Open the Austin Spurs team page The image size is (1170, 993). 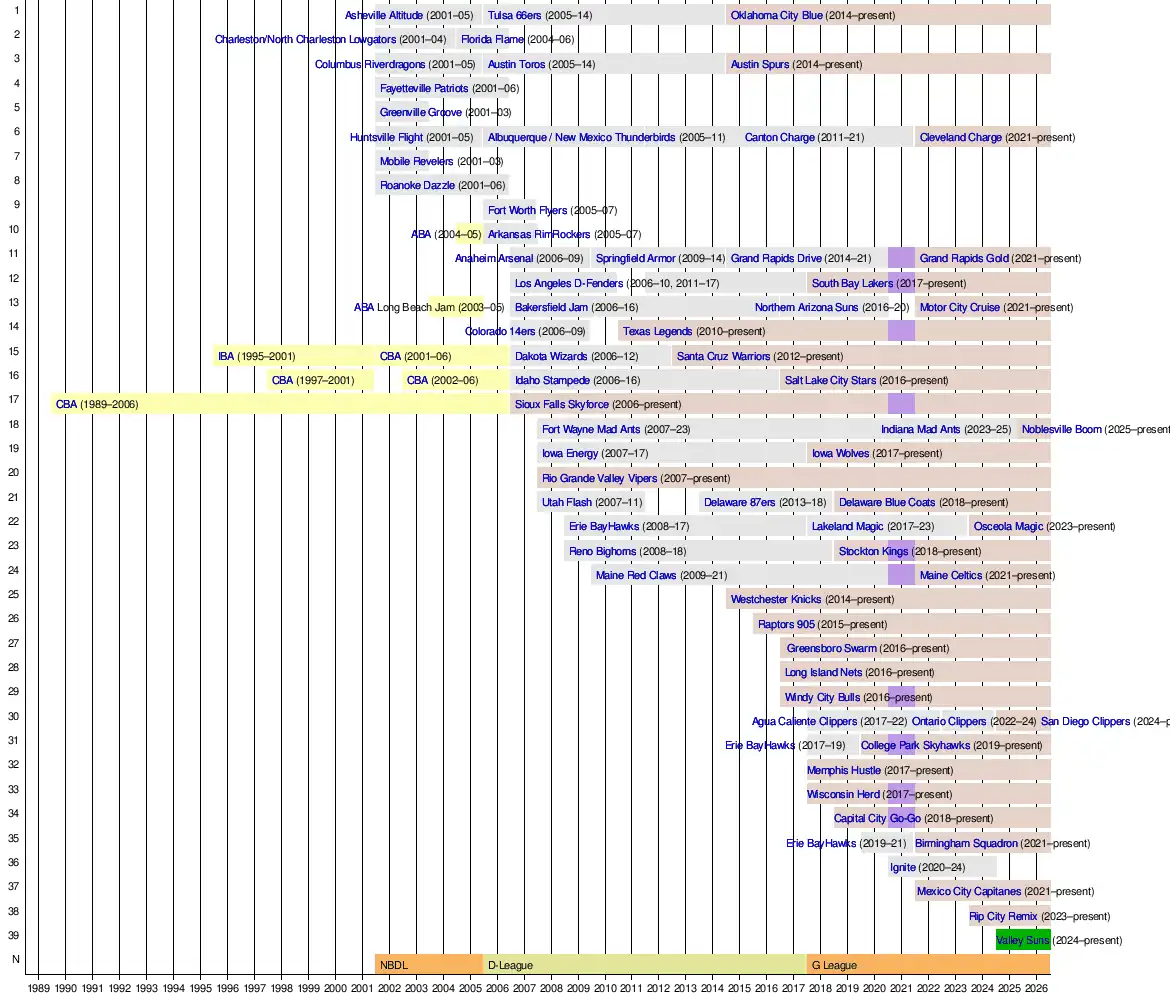(x=759, y=65)
